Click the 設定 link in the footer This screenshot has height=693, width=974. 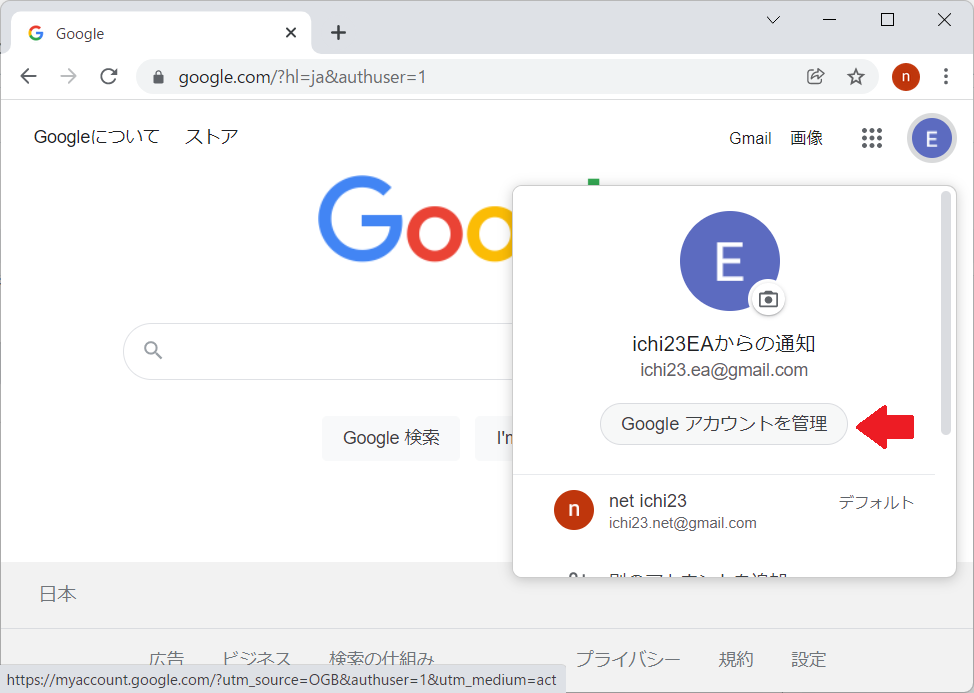click(x=808, y=659)
